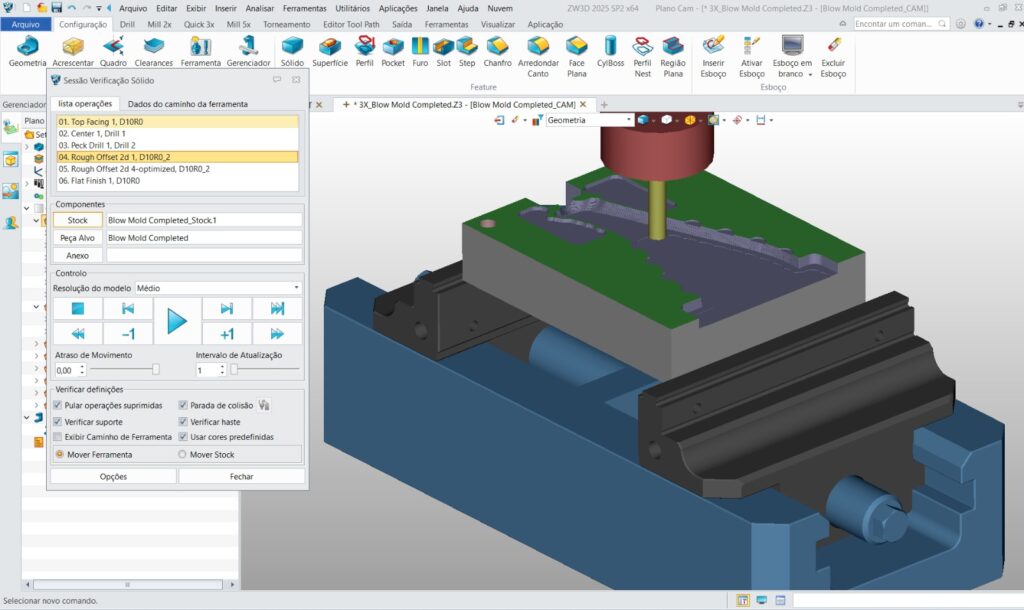Choose the Pocket feature tool
This screenshot has height=610, width=1024.
pos(392,51)
